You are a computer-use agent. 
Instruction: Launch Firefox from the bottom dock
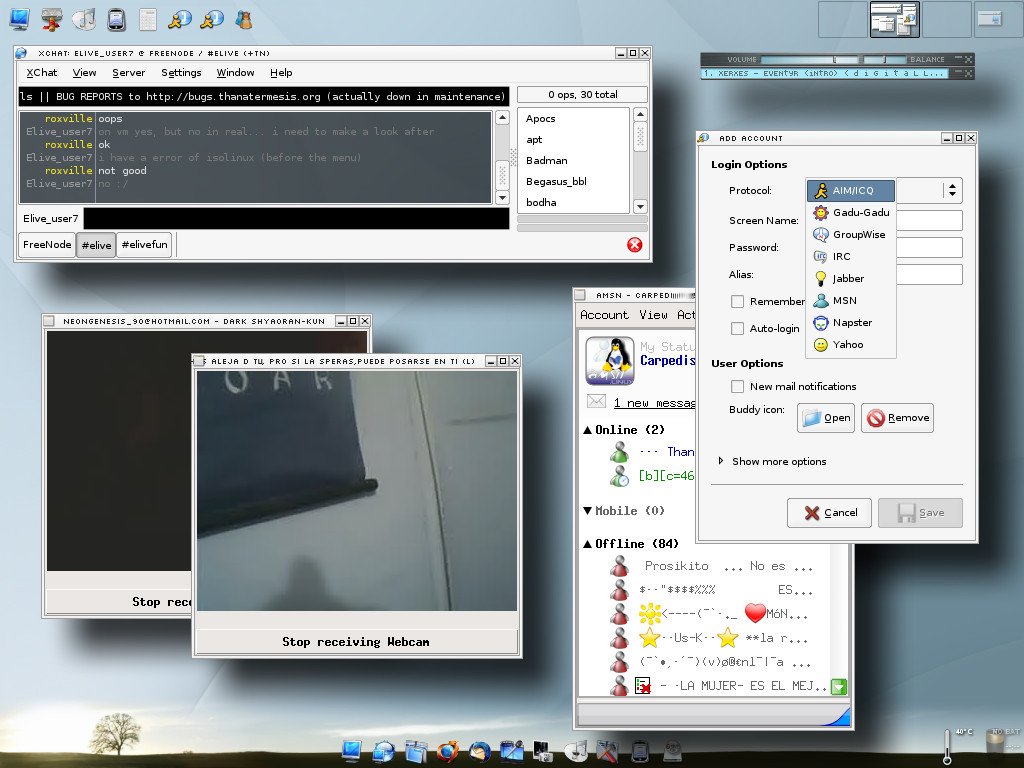click(x=447, y=751)
